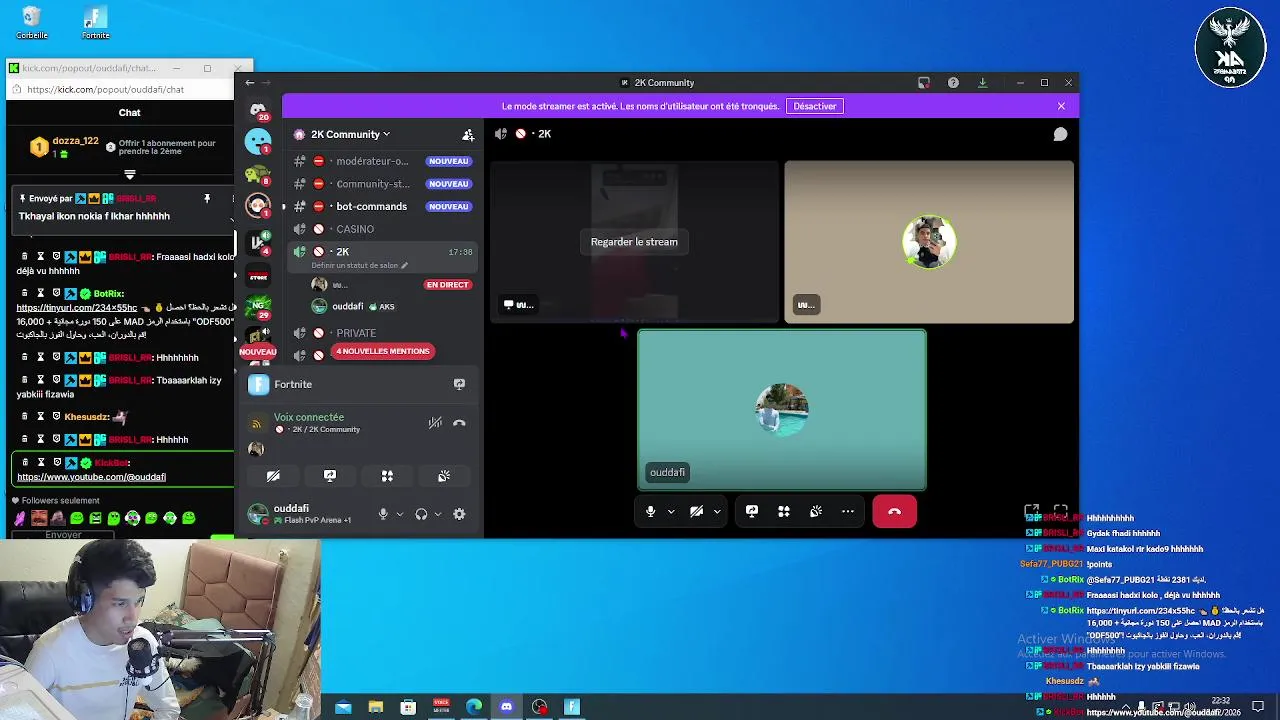Open microphone input options arrow in user panel
The height and width of the screenshot is (720, 1280).
click(x=399, y=514)
